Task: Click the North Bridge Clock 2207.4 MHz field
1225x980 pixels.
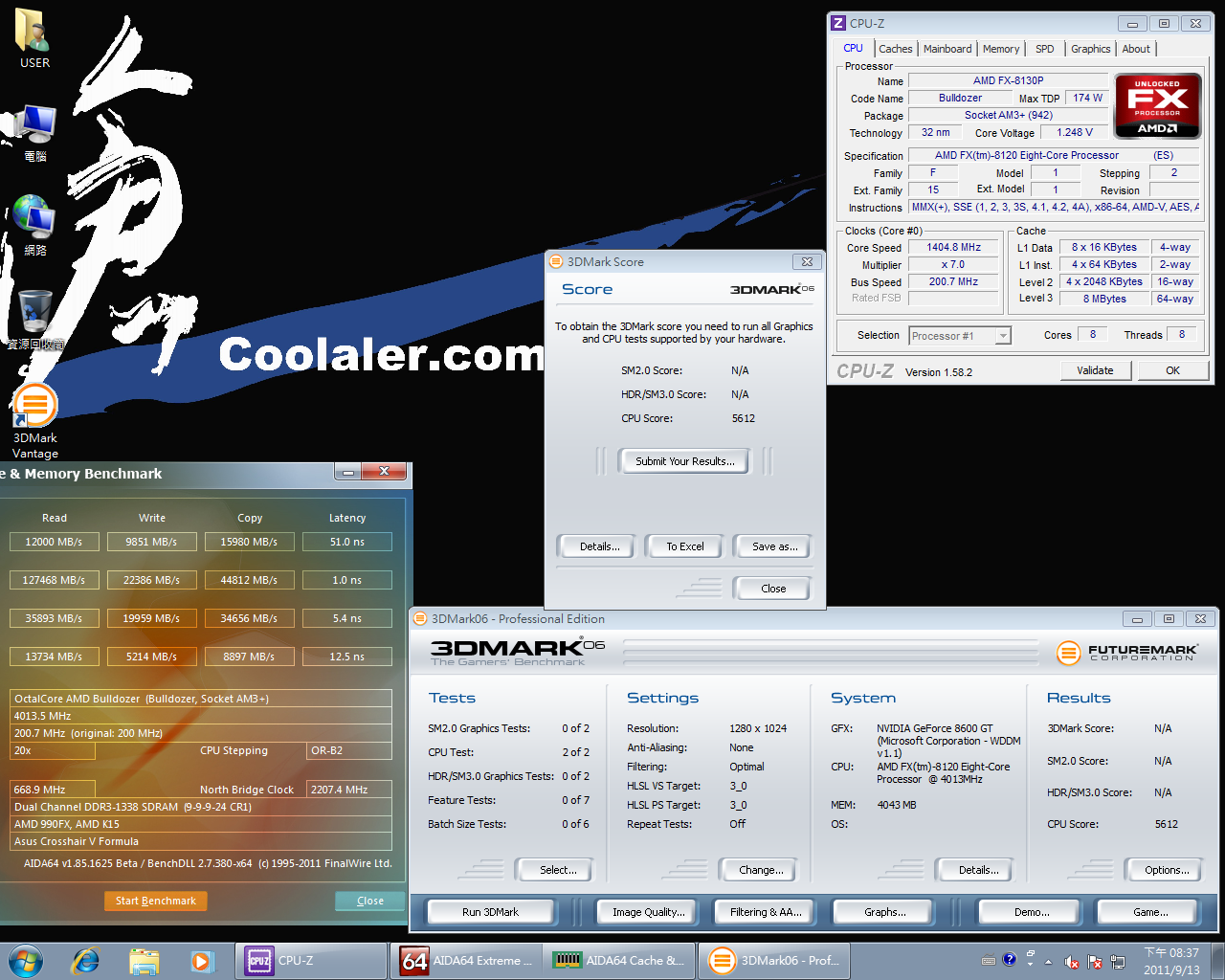Action: 349,790
